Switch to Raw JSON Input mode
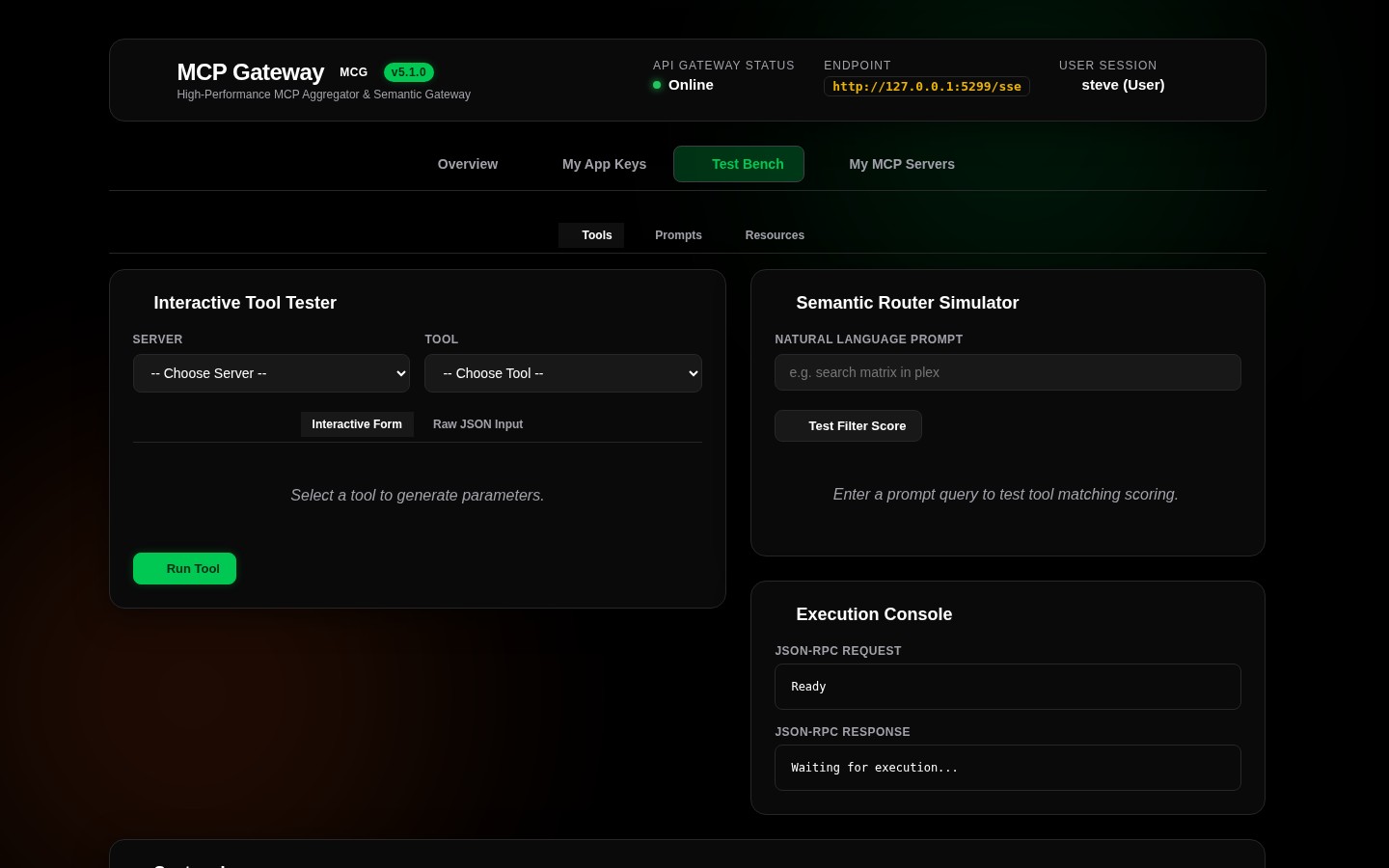Screen dimensions: 1389x868 tap(477, 424)
